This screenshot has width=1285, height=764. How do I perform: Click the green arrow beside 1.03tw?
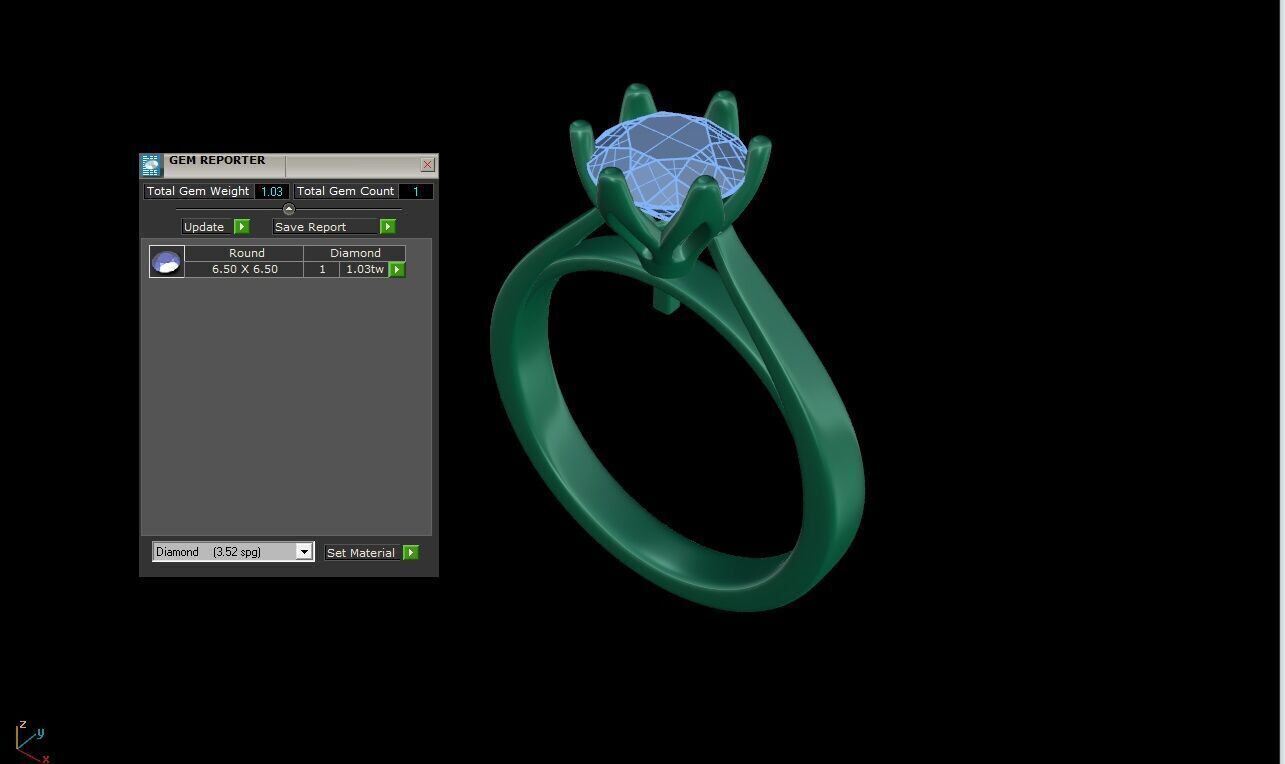coord(397,270)
